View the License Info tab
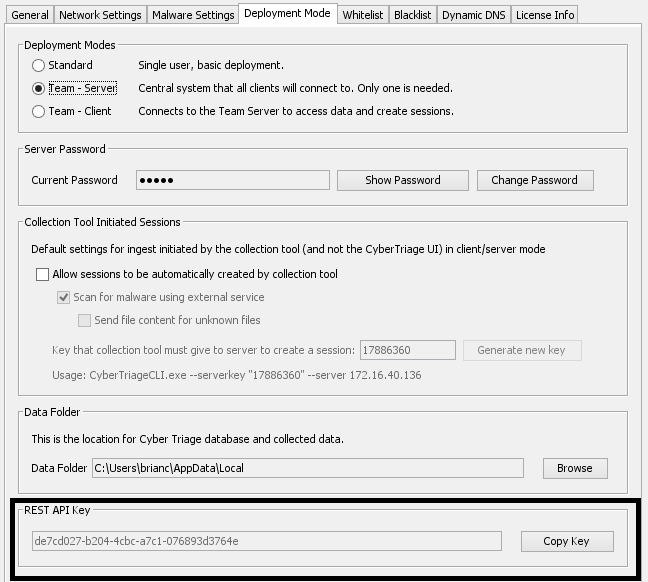Screen dimensions: 648x582 [x=545, y=15]
